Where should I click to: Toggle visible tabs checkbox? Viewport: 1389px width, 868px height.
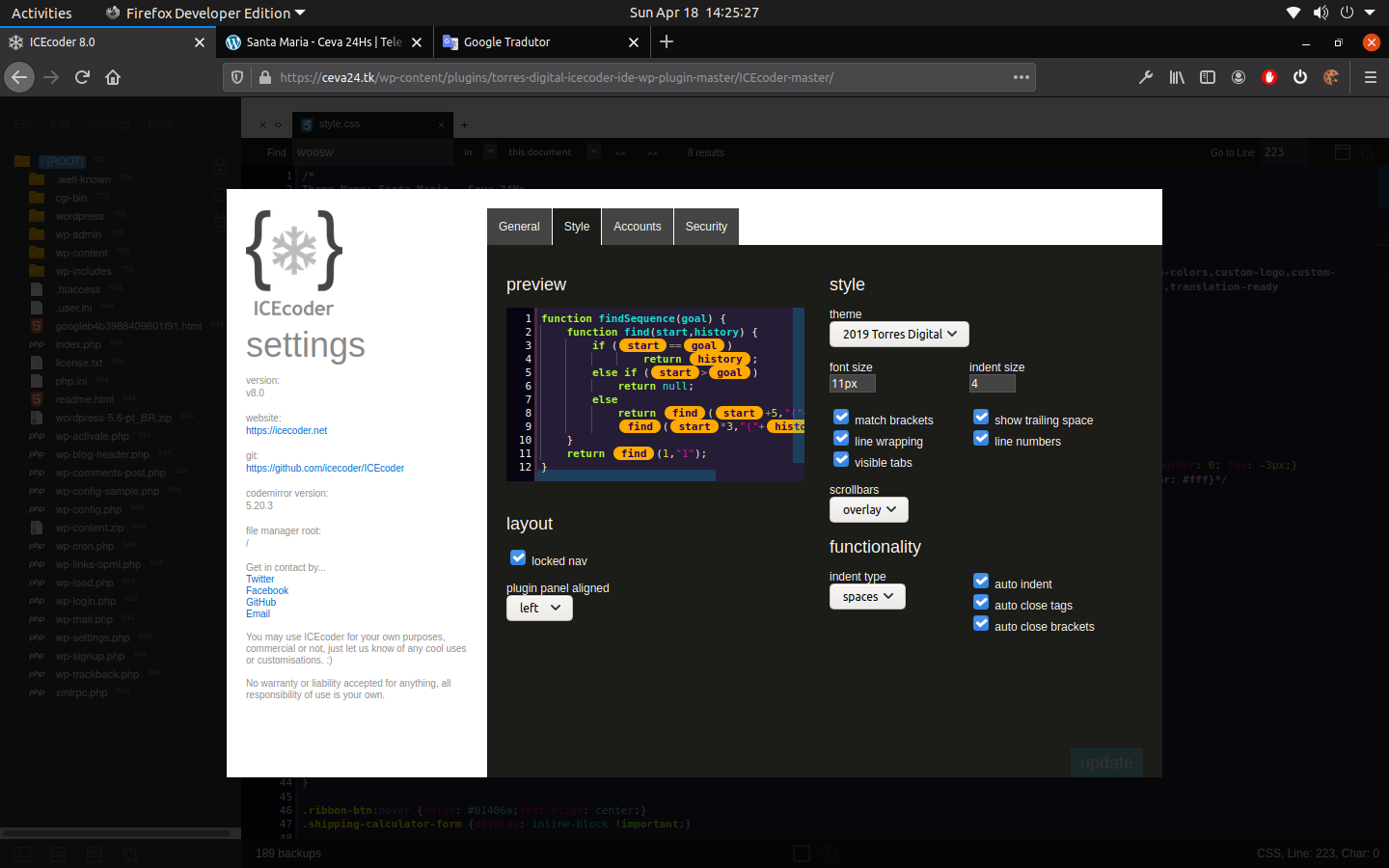coord(841,460)
